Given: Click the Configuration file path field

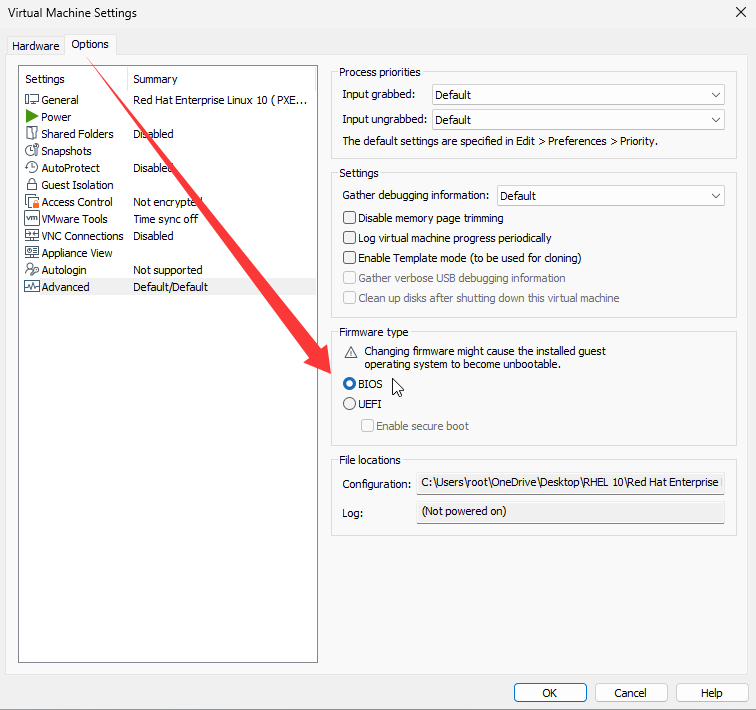Looking at the screenshot, I should 570,483.
